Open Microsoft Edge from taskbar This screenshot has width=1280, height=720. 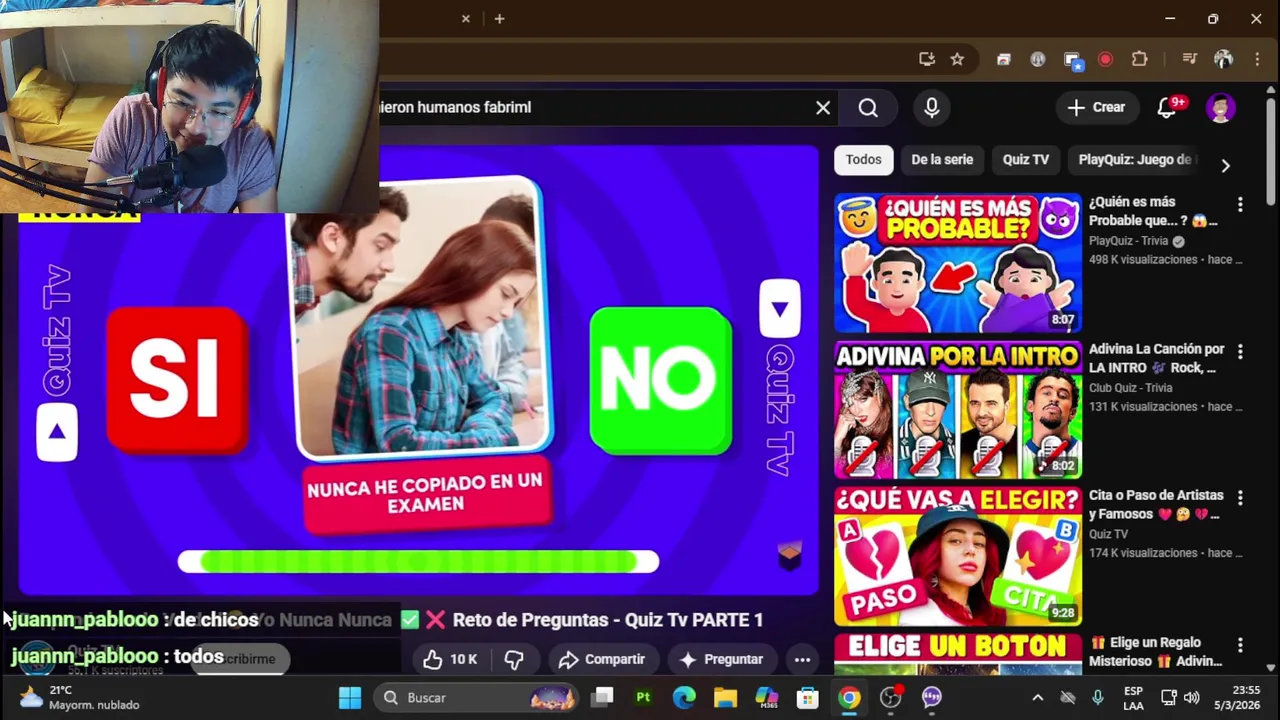[x=684, y=697]
